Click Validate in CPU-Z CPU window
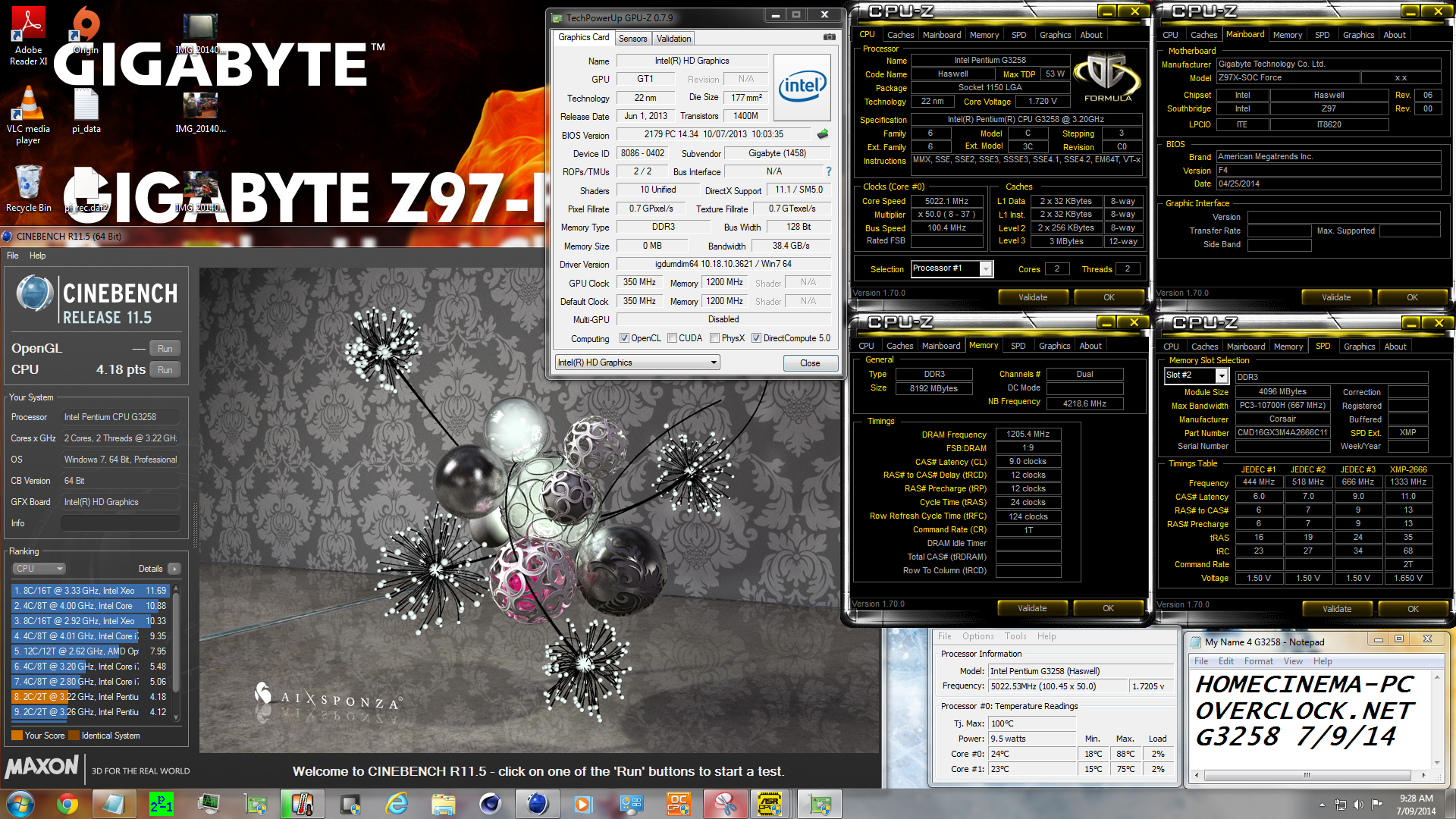This screenshot has height=819, width=1456. (1033, 297)
